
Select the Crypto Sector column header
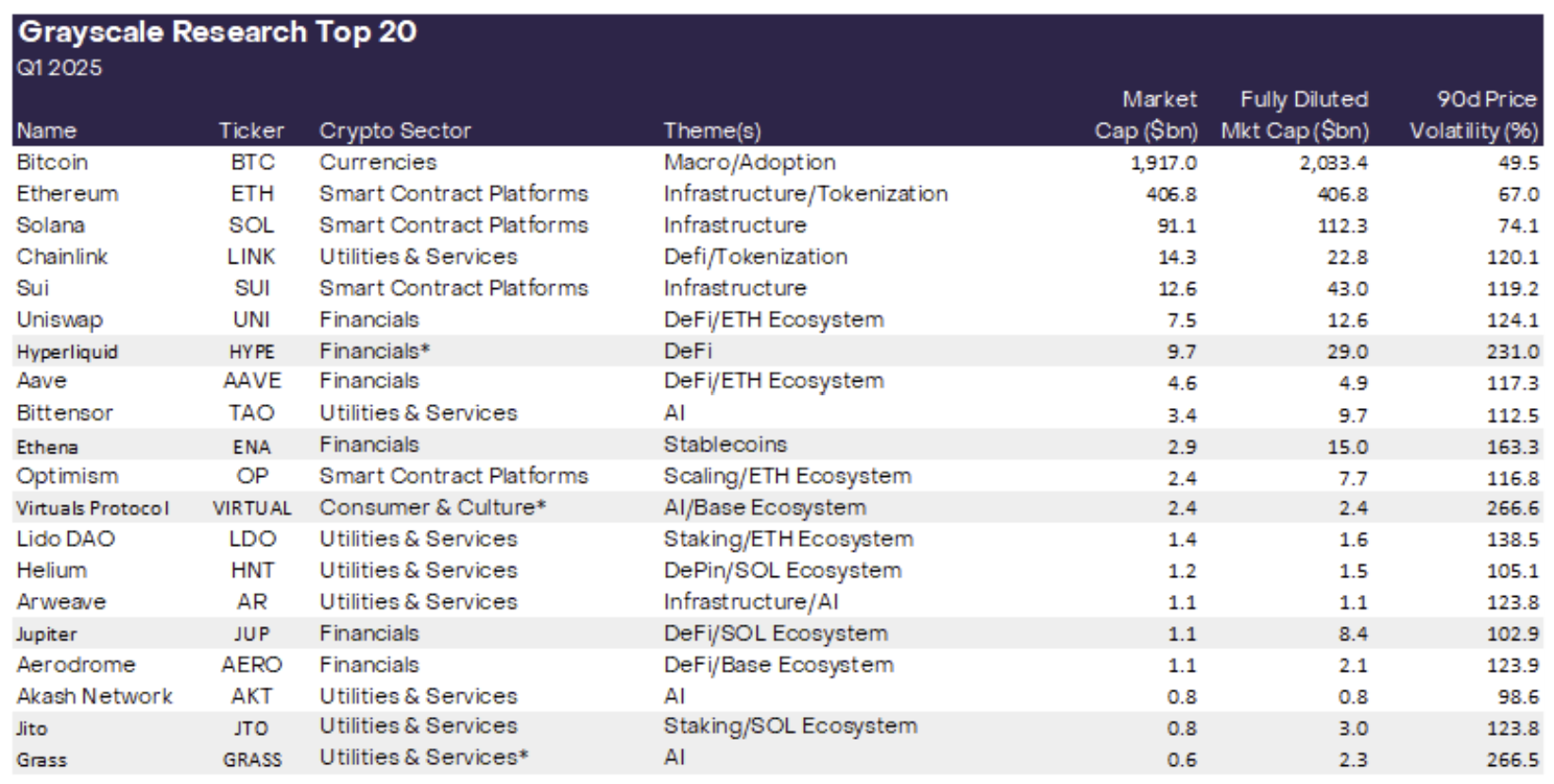tap(395, 130)
